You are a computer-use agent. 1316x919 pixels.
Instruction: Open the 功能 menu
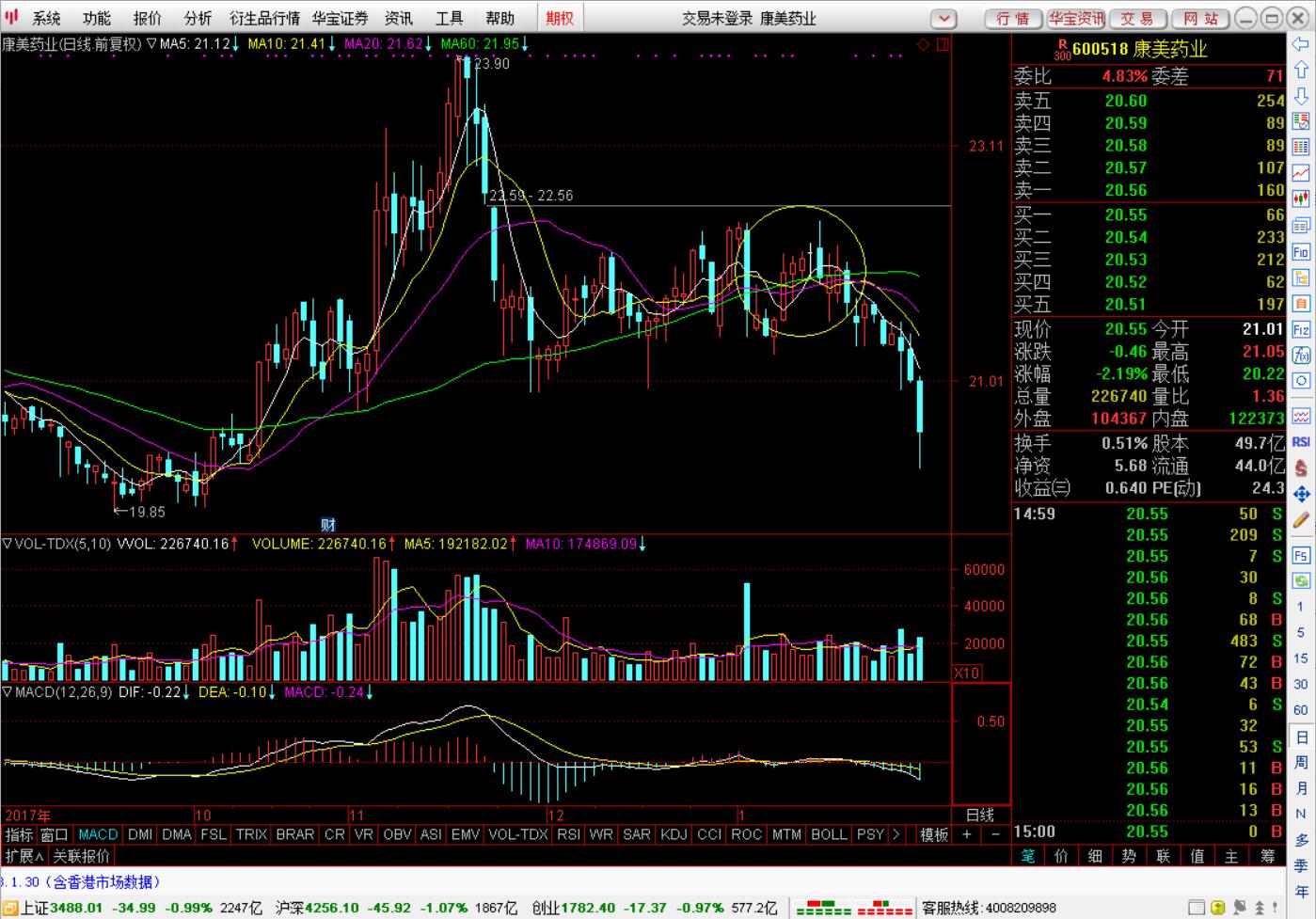97,18
